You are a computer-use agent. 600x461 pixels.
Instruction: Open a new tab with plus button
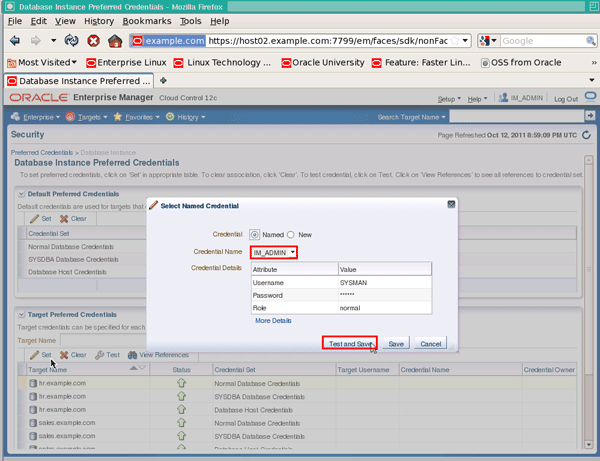[164, 80]
